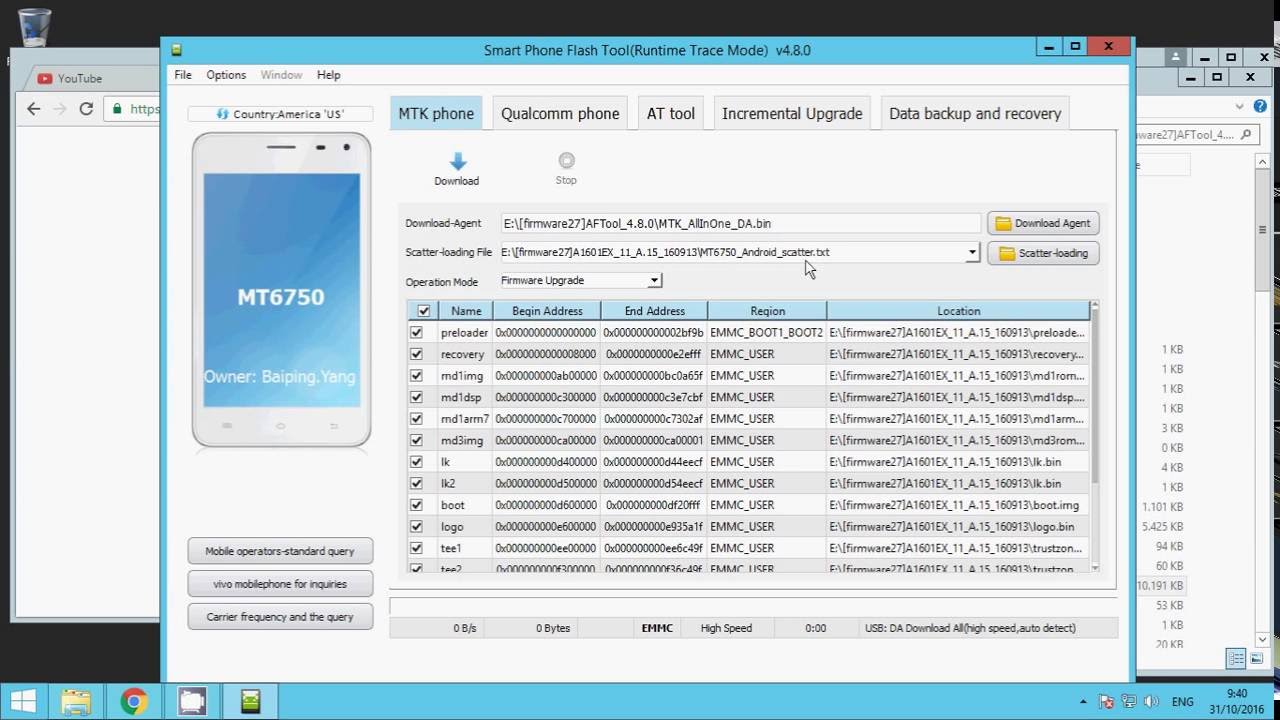Open the Windows Start button
1280x720 pixels.
(24, 701)
